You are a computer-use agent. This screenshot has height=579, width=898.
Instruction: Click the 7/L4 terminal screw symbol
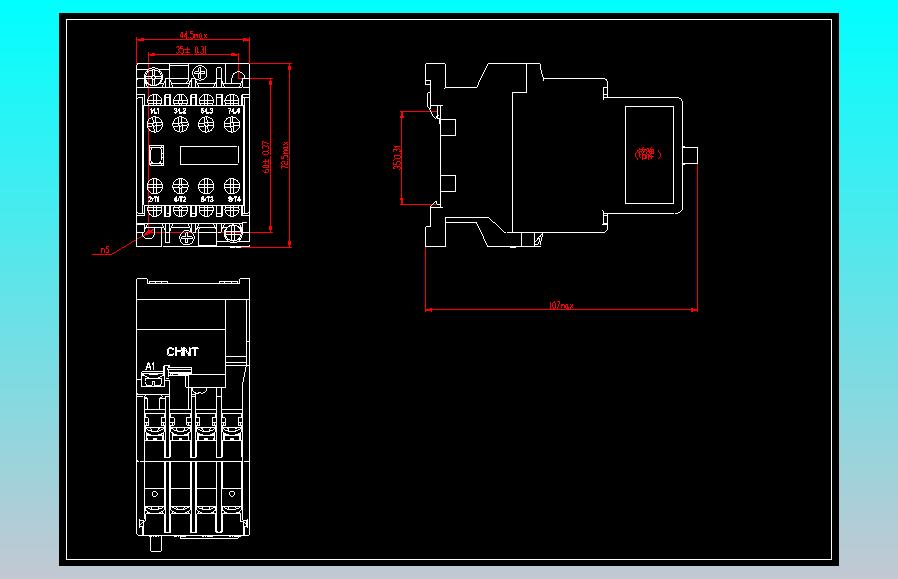232,124
